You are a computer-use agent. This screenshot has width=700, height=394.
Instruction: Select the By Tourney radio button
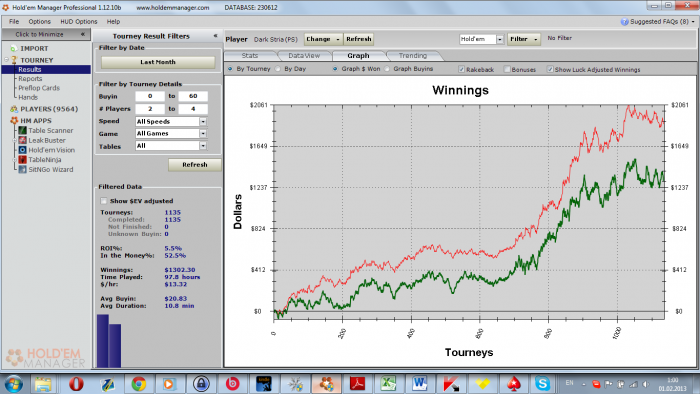coord(230,69)
